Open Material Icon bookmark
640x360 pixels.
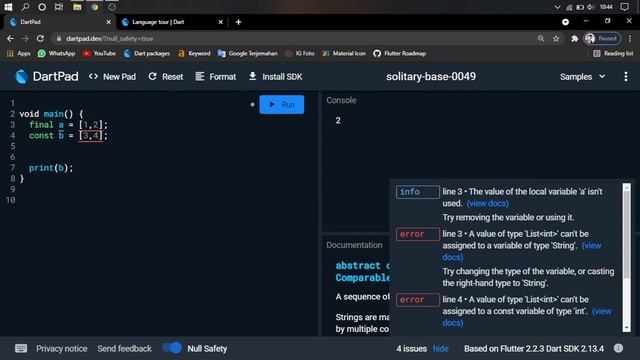point(344,53)
